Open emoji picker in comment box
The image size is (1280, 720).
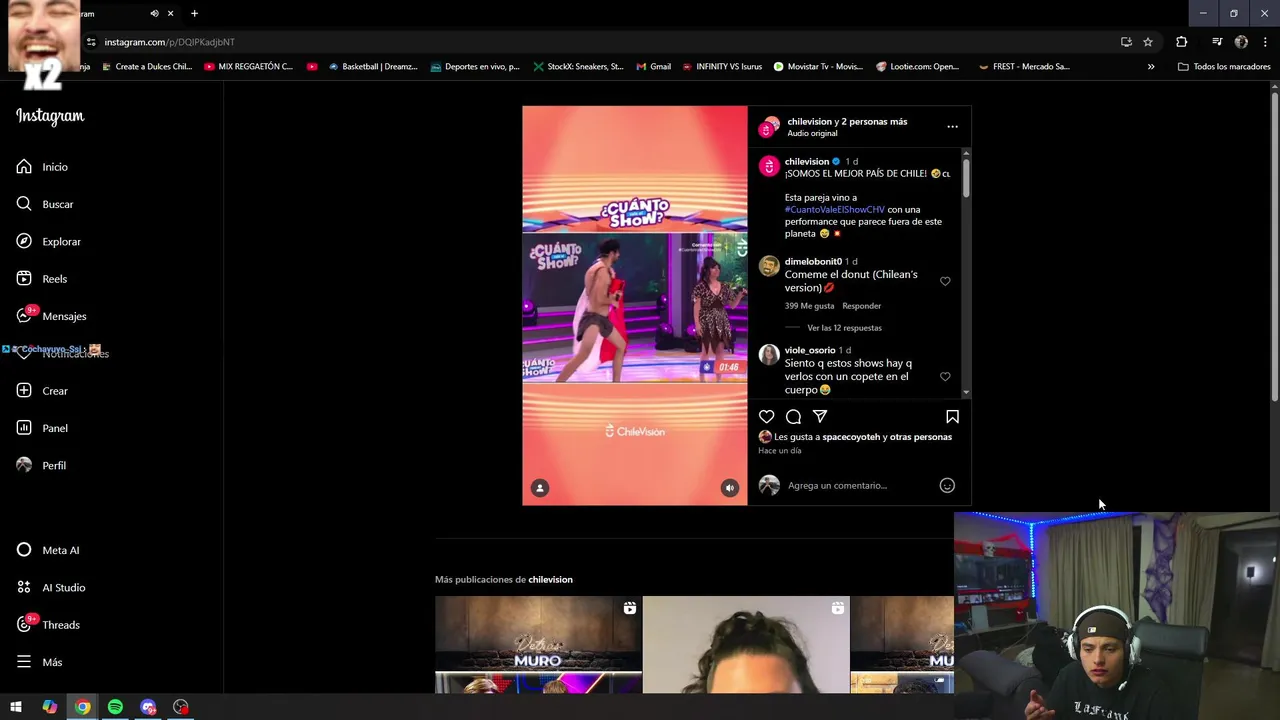947,486
